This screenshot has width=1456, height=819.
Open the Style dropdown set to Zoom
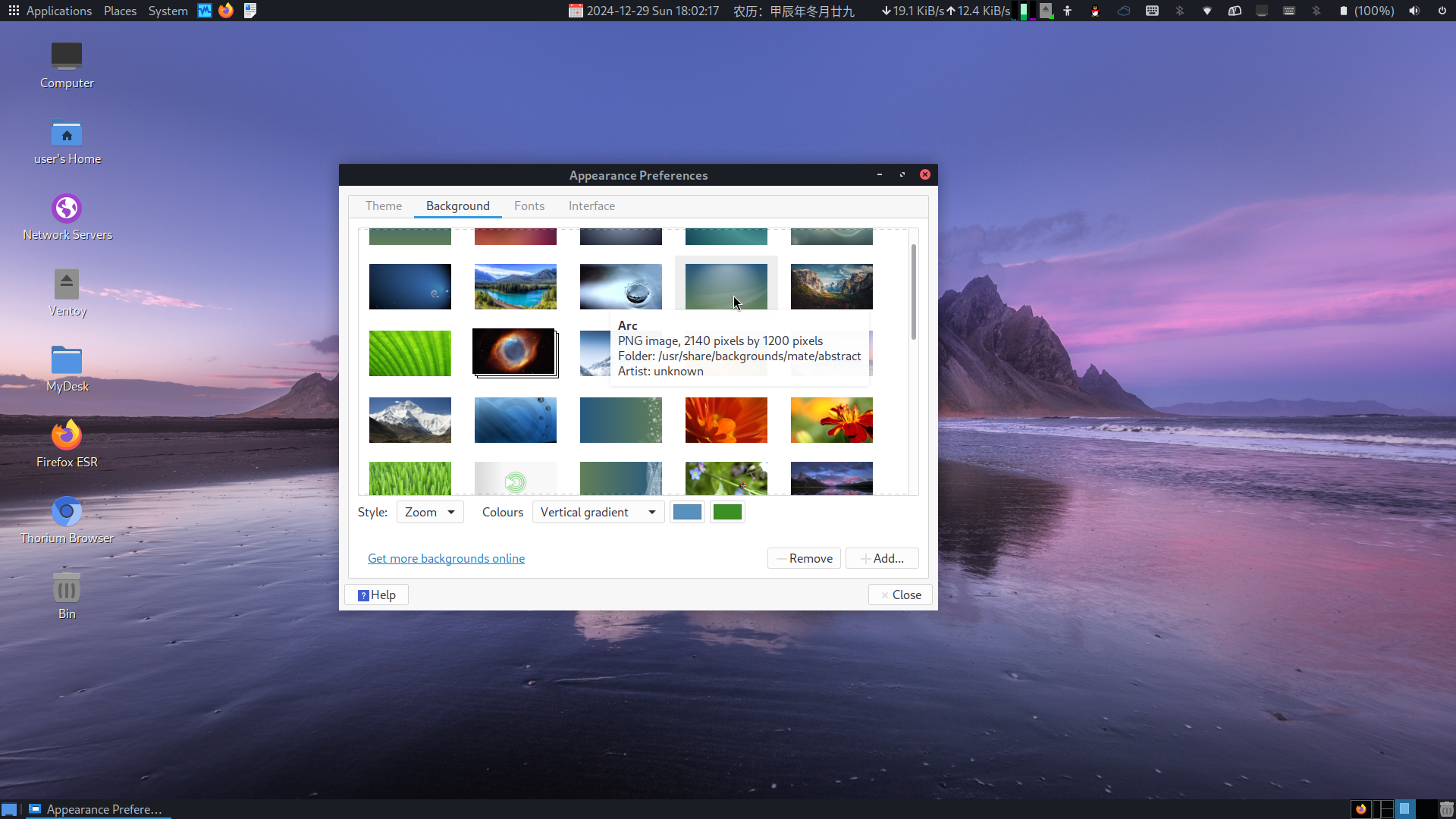429,512
